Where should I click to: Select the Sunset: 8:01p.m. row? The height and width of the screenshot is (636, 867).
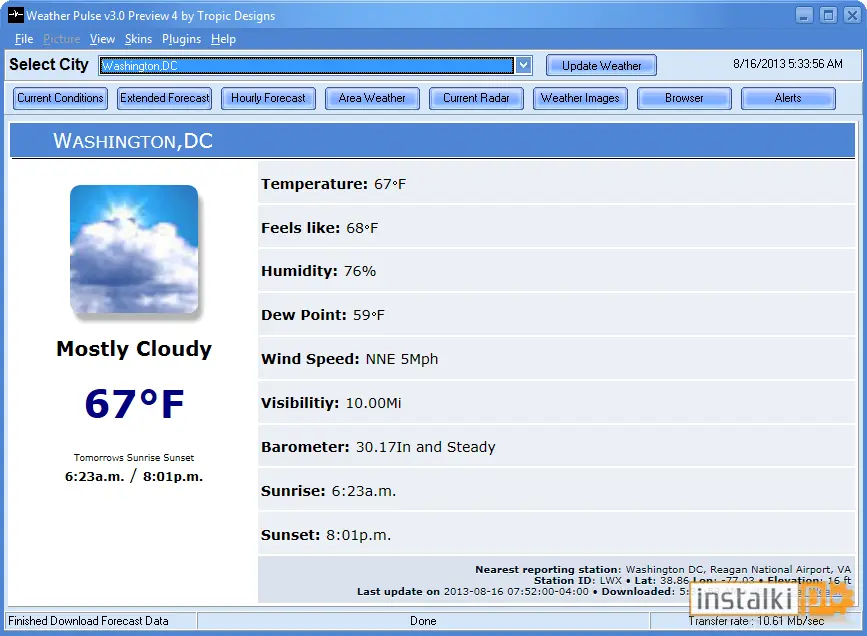tap(556, 535)
